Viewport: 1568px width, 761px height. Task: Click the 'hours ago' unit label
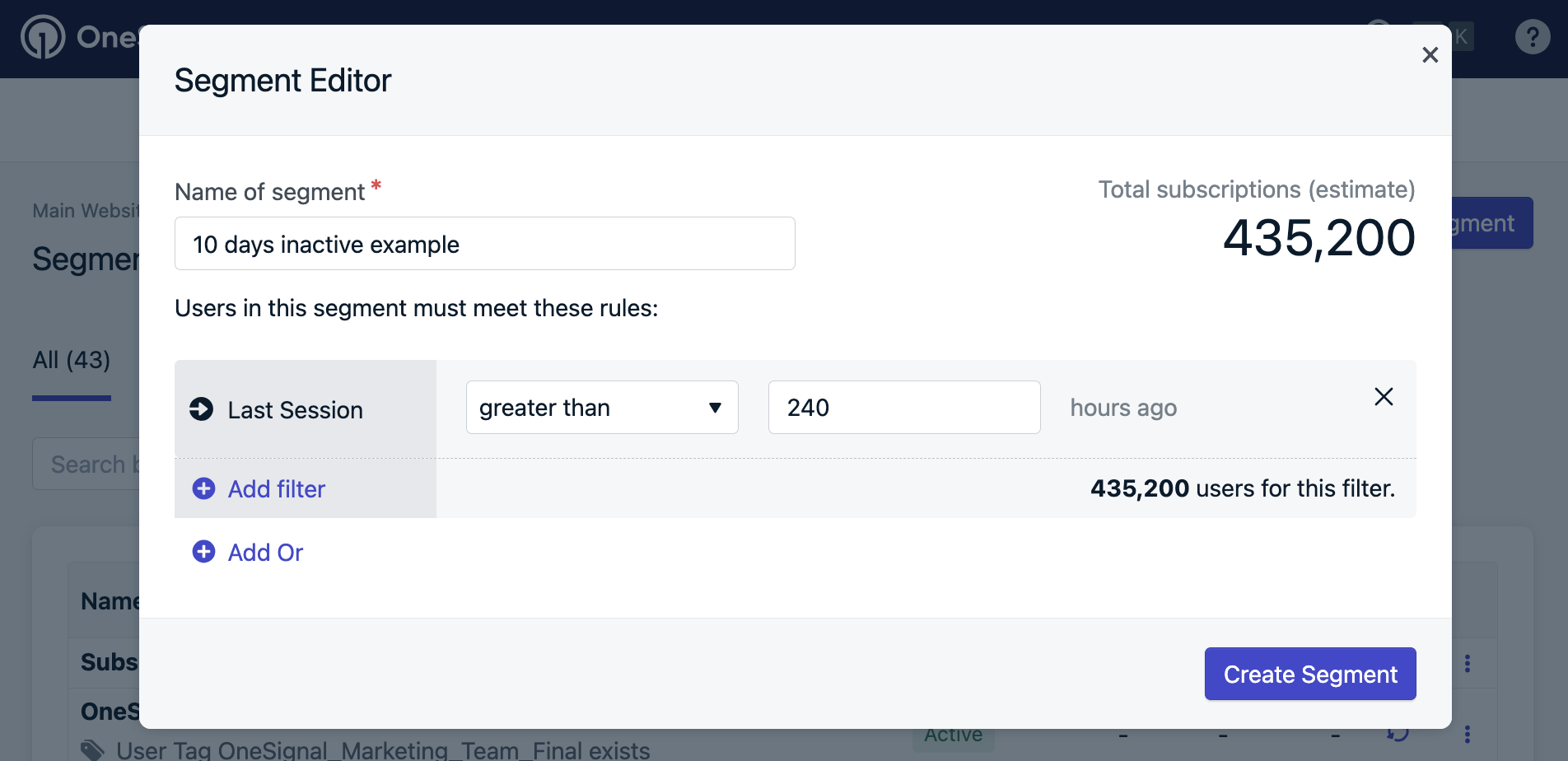point(1123,408)
